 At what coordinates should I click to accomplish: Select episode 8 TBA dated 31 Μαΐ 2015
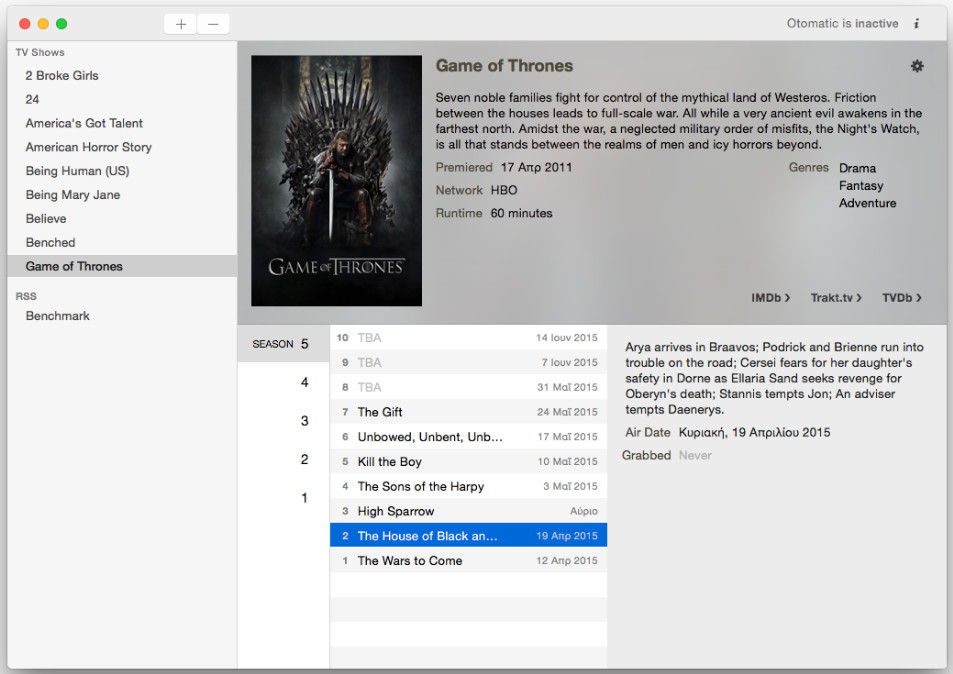[469, 387]
